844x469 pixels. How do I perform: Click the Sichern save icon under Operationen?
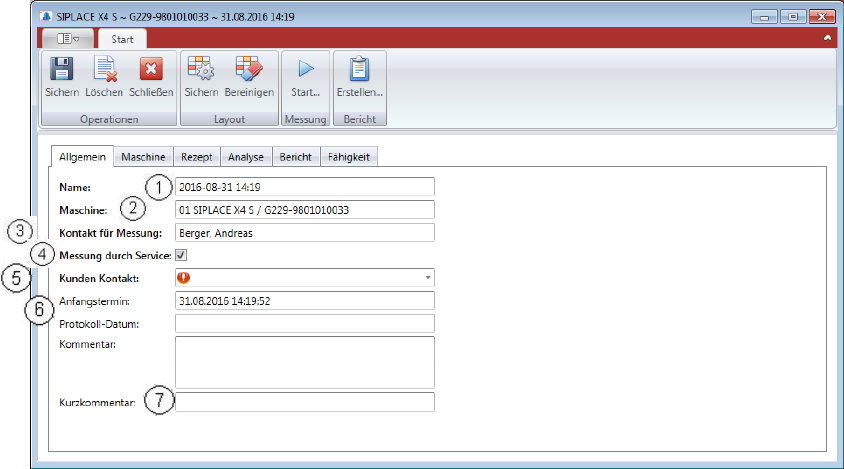[x=61, y=69]
